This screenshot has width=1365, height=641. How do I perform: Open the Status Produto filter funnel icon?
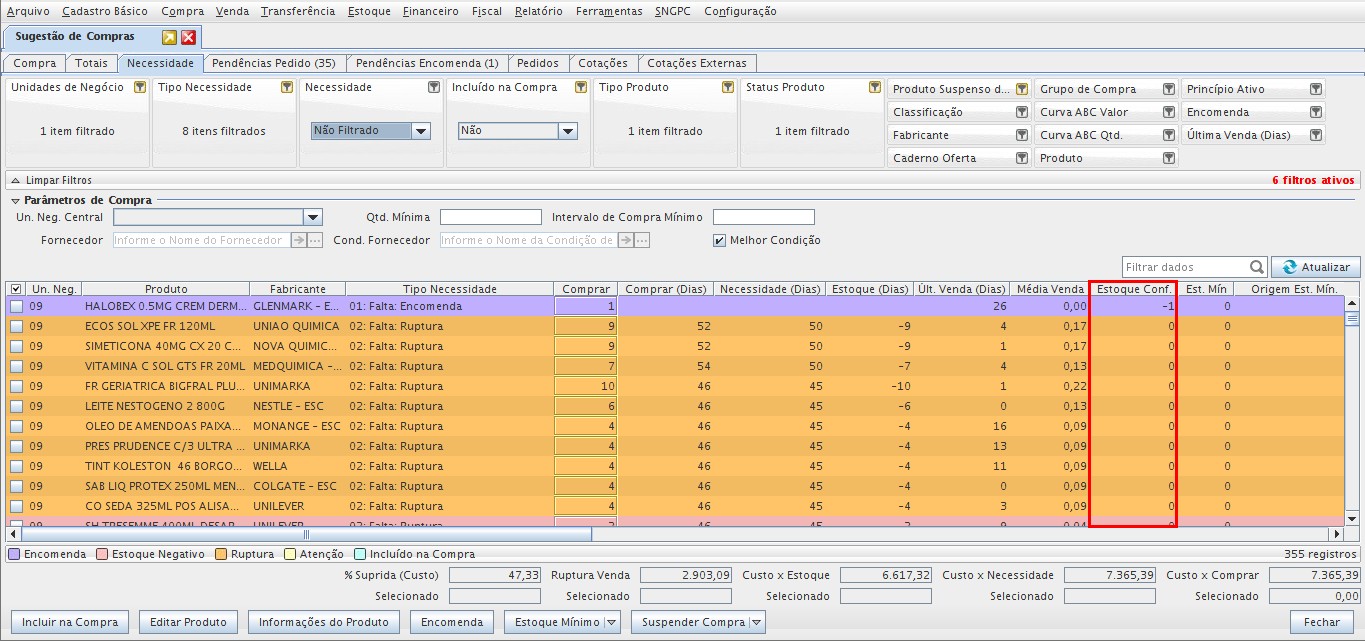[x=875, y=87]
